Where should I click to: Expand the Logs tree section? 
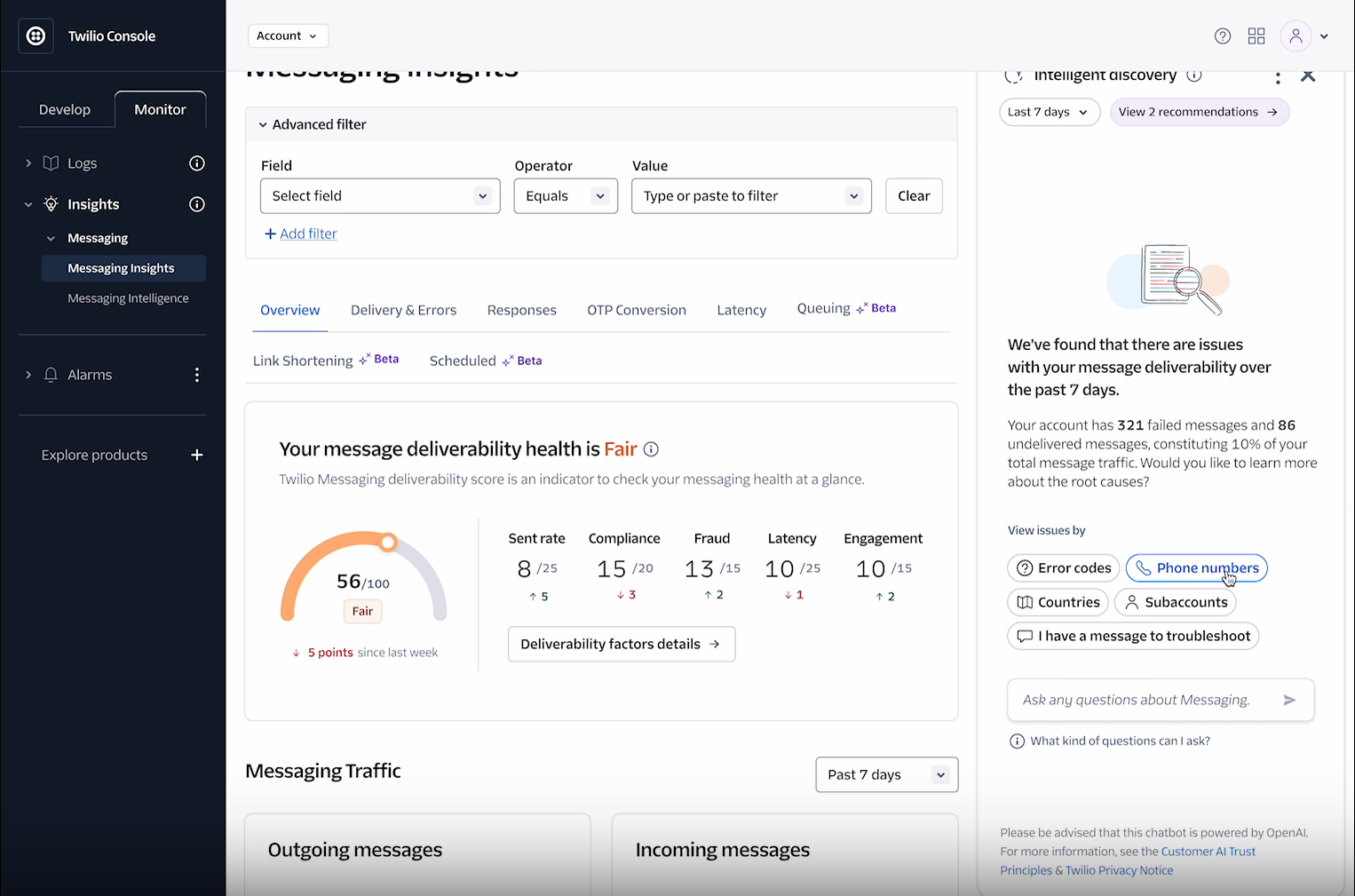28,163
